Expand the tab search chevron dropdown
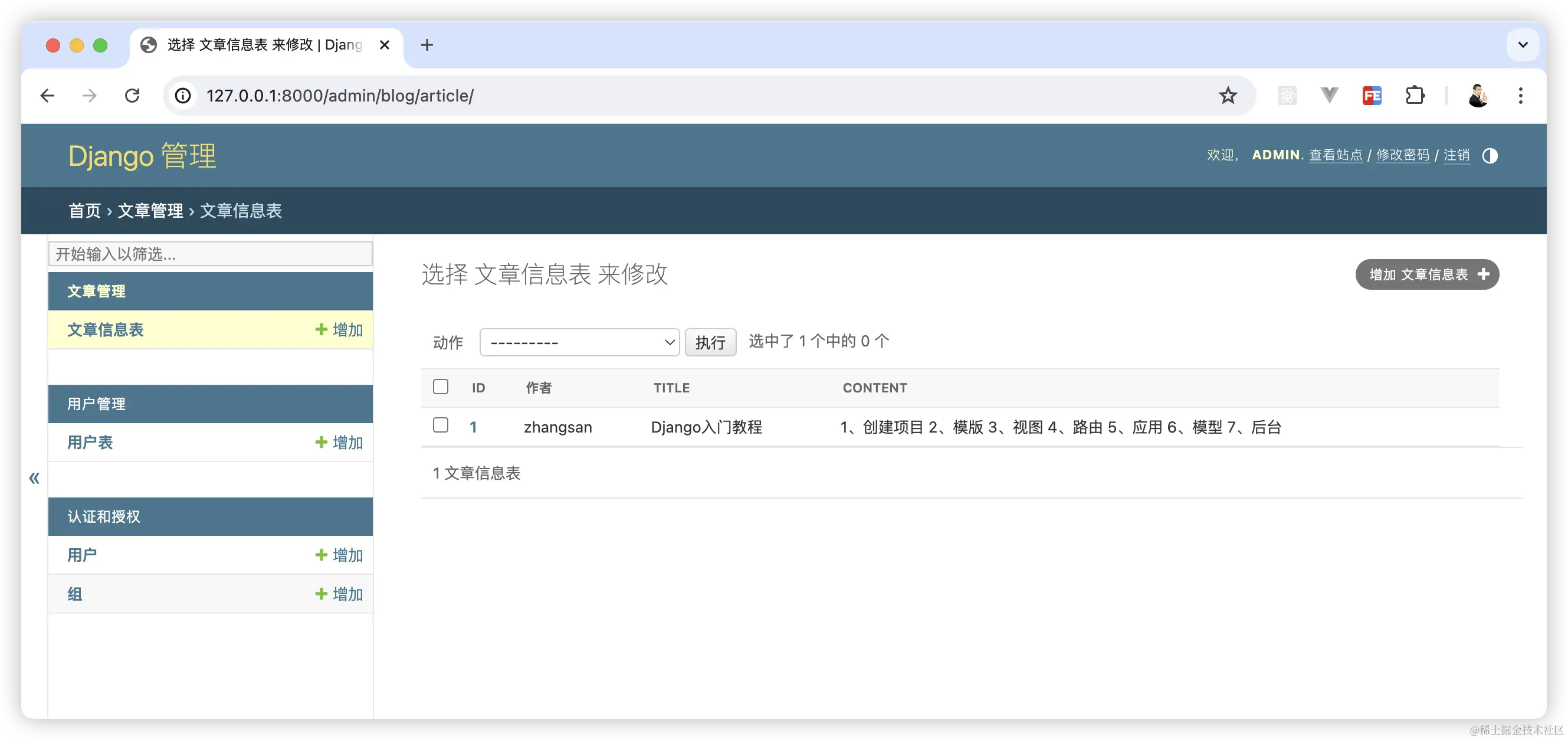The width and height of the screenshot is (1568, 740). (1523, 44)
